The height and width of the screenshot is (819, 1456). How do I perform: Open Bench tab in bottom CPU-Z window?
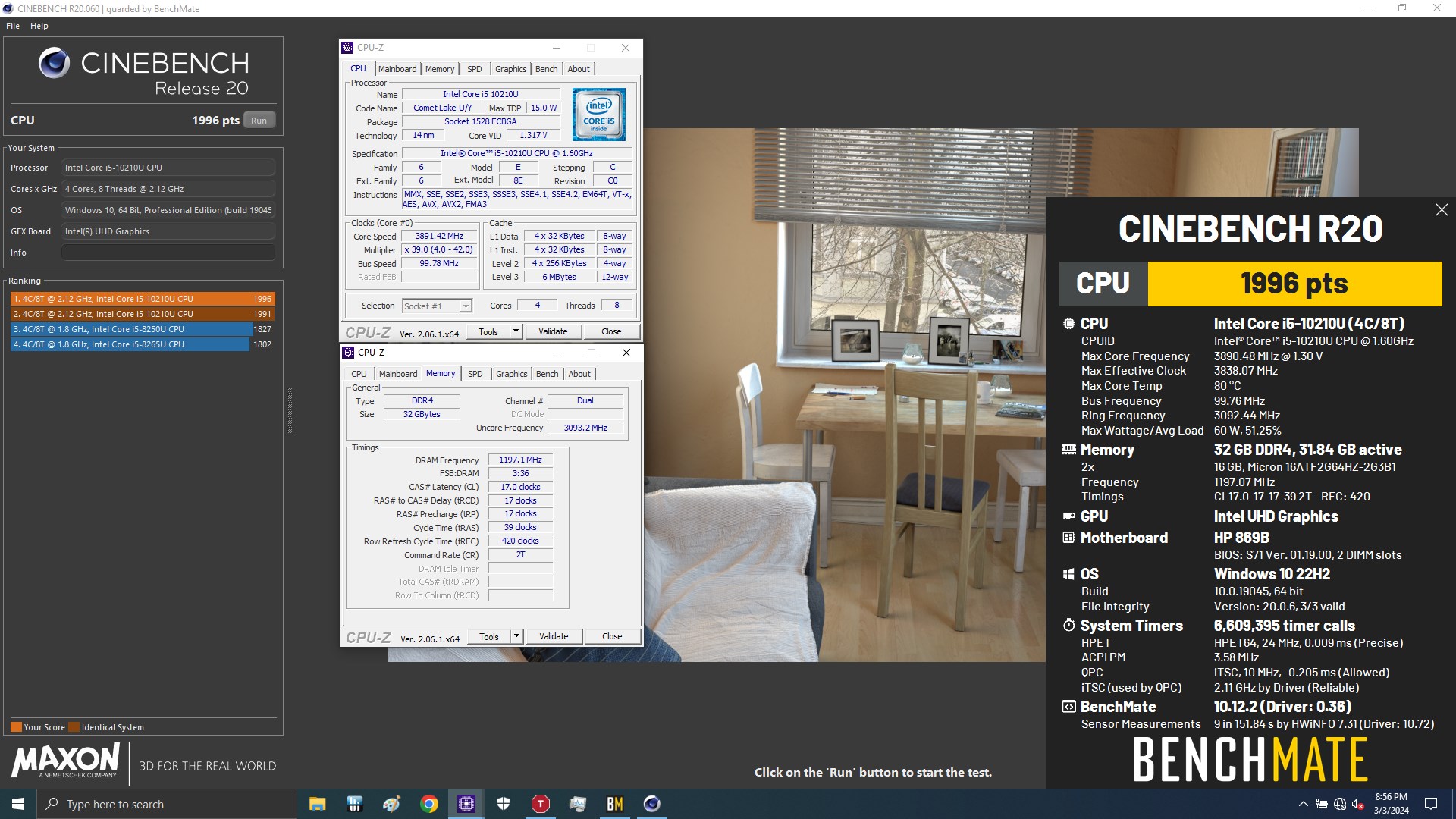547,374
